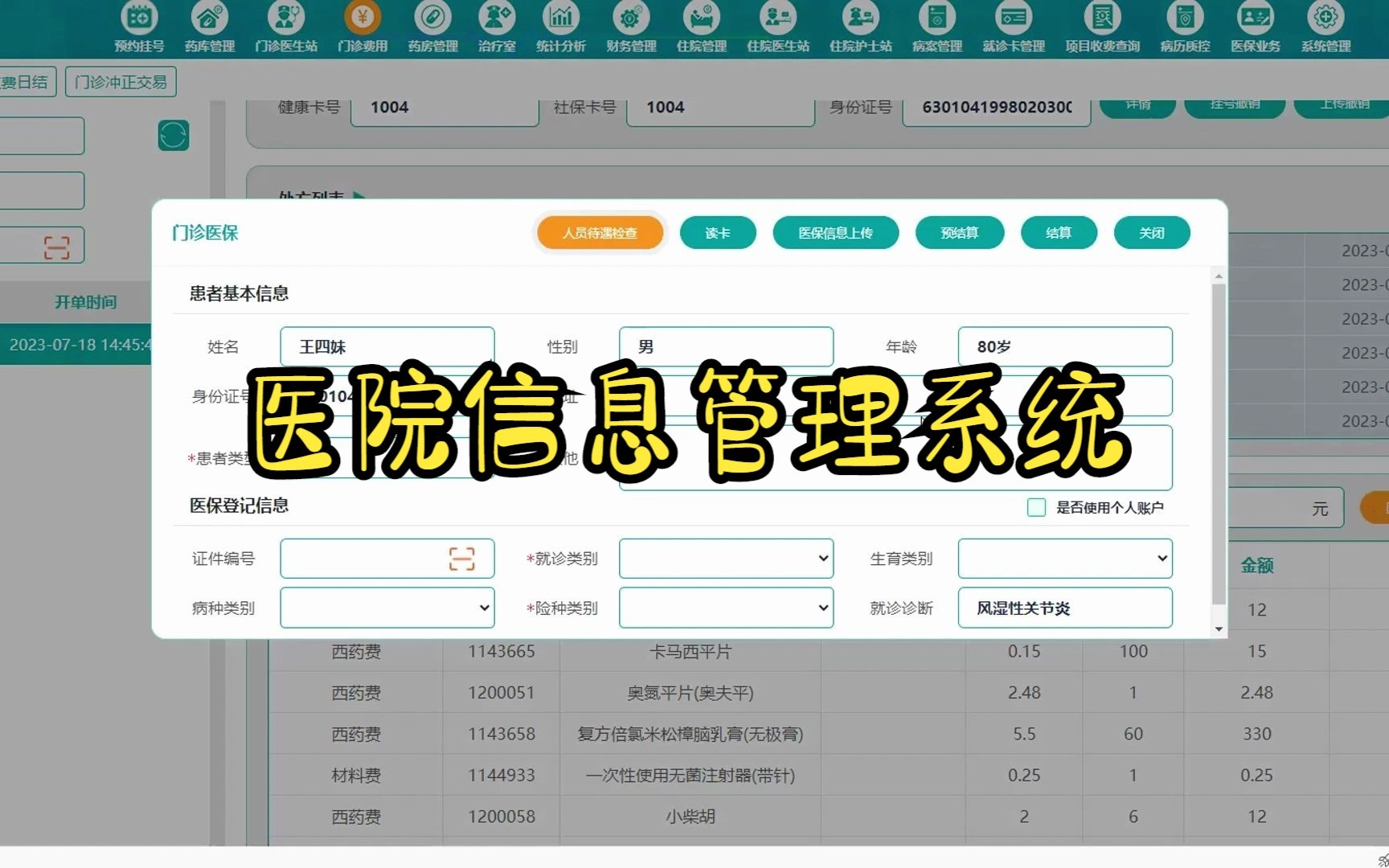Switch to the 门诊冲正交易 tab
Screen dimensions: 1389x868
point(121,82)
